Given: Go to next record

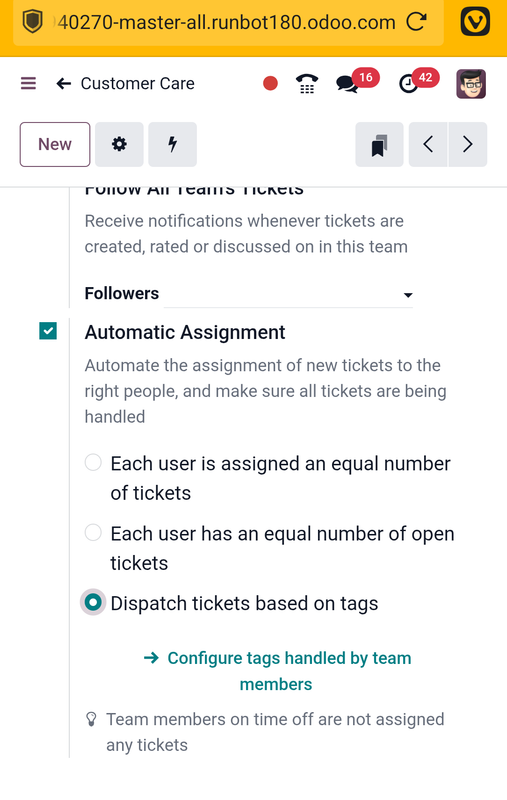Looking at the screenshot, I should [x=468, y=144].
